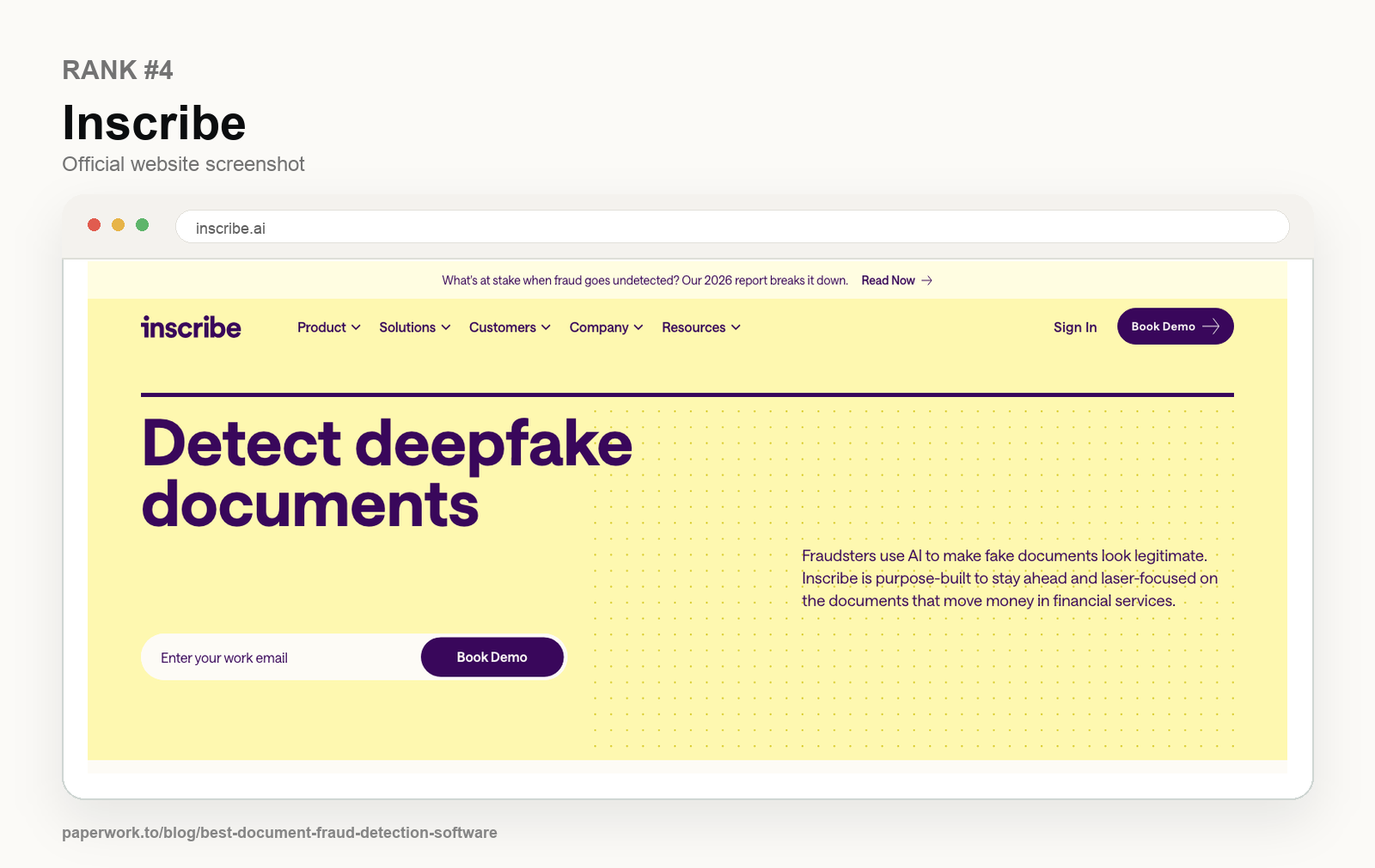Click Book Demo button beside email field
This screenshot has width=1375, height=868.
(492, 657)
